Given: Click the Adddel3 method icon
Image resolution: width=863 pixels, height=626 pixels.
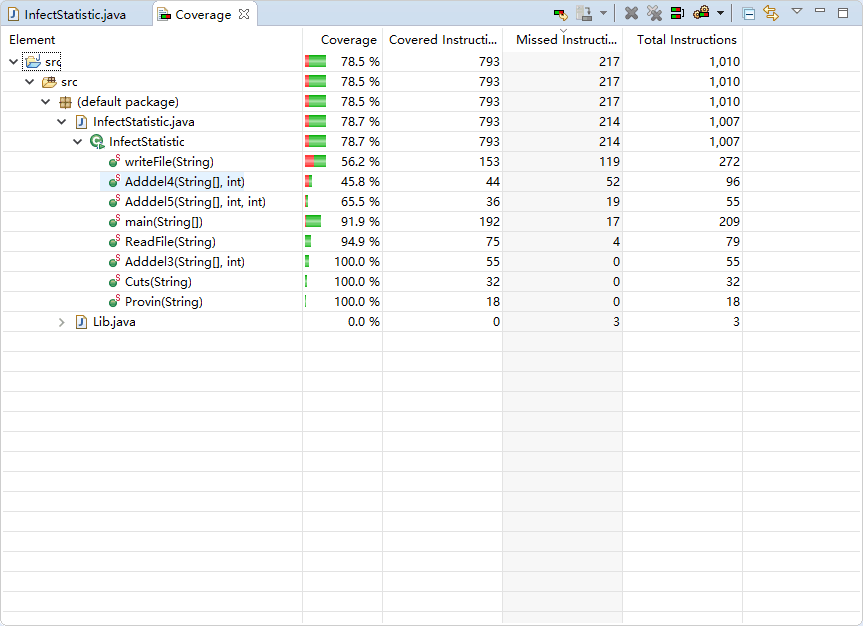Looking at the screenshot, I should (x=114, y=262).
